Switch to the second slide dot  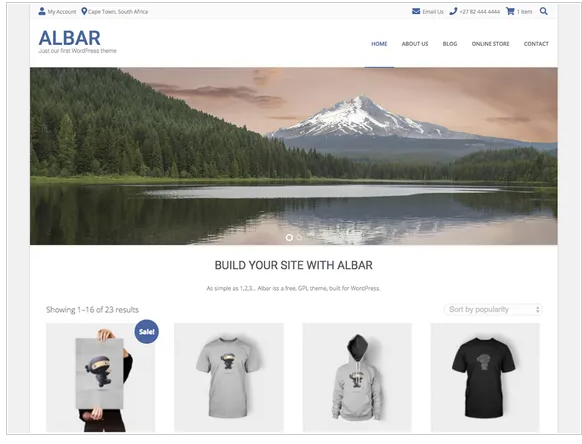point(299,238)
